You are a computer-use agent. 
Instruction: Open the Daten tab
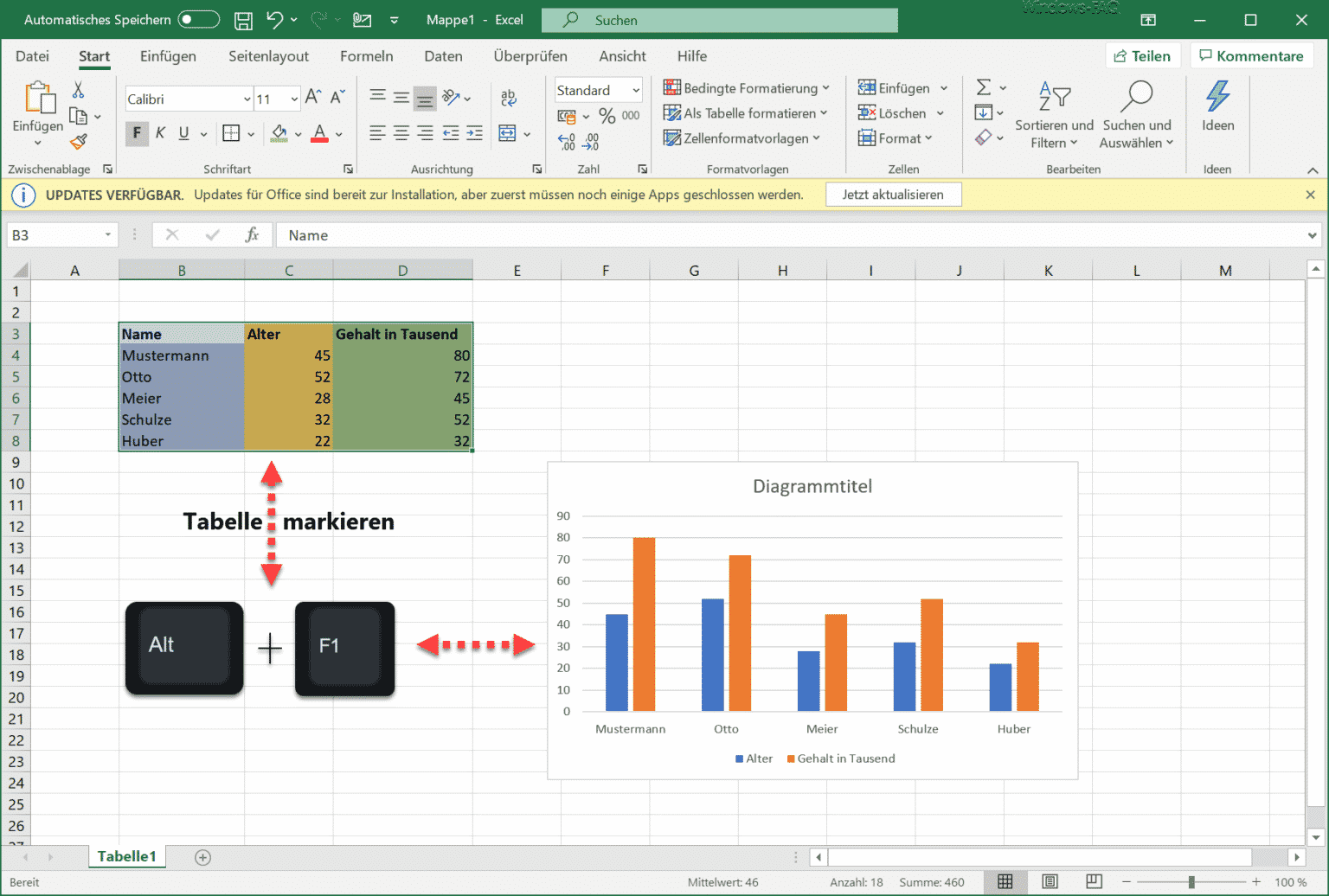coord(443,56)
